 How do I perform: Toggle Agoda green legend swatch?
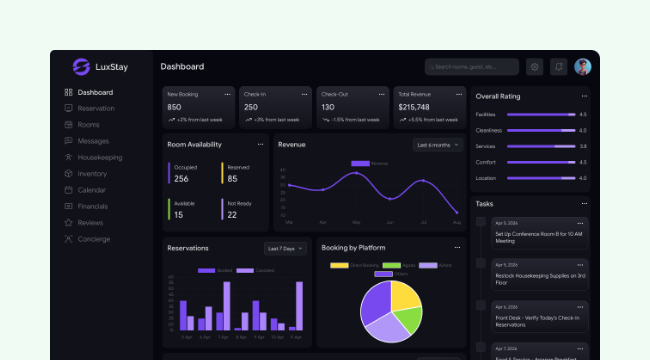point(391,265)
